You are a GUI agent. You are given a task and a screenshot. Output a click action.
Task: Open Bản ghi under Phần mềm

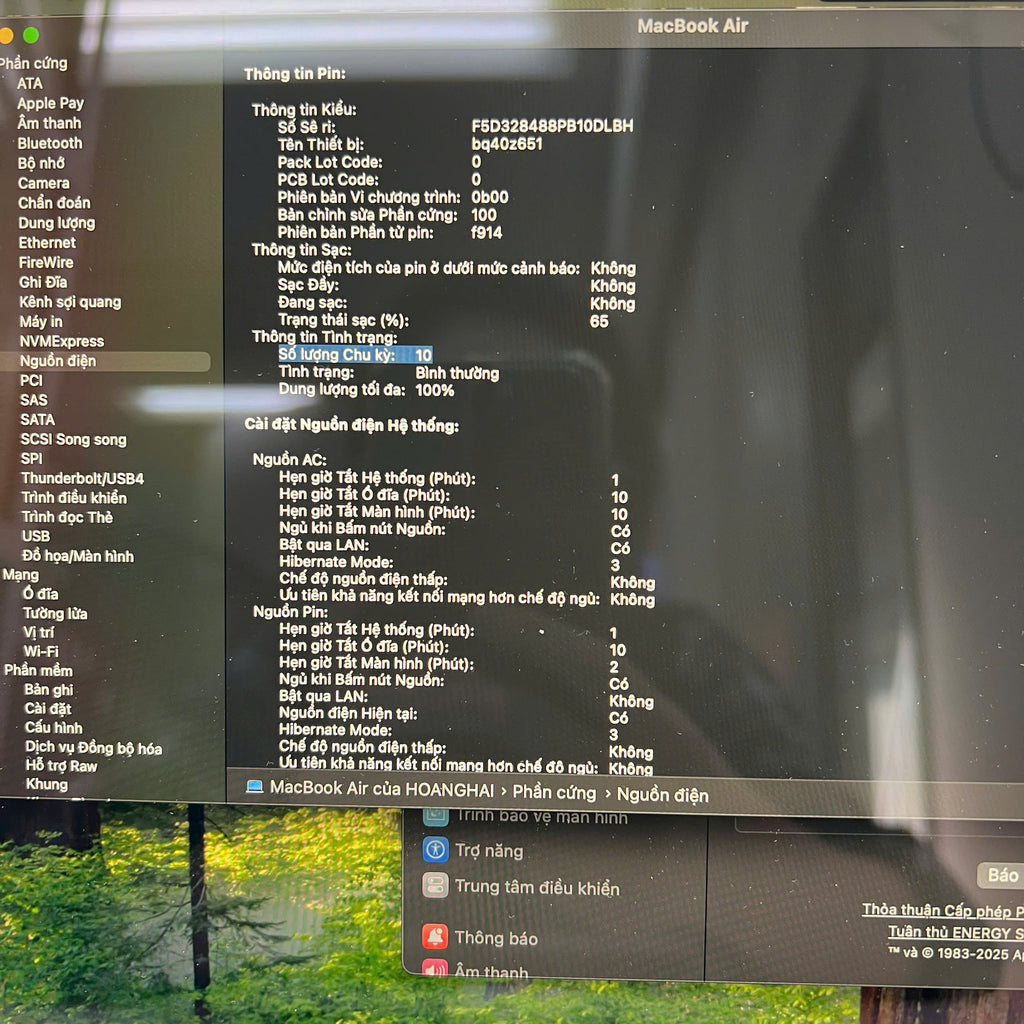click(x=48, y=690)
